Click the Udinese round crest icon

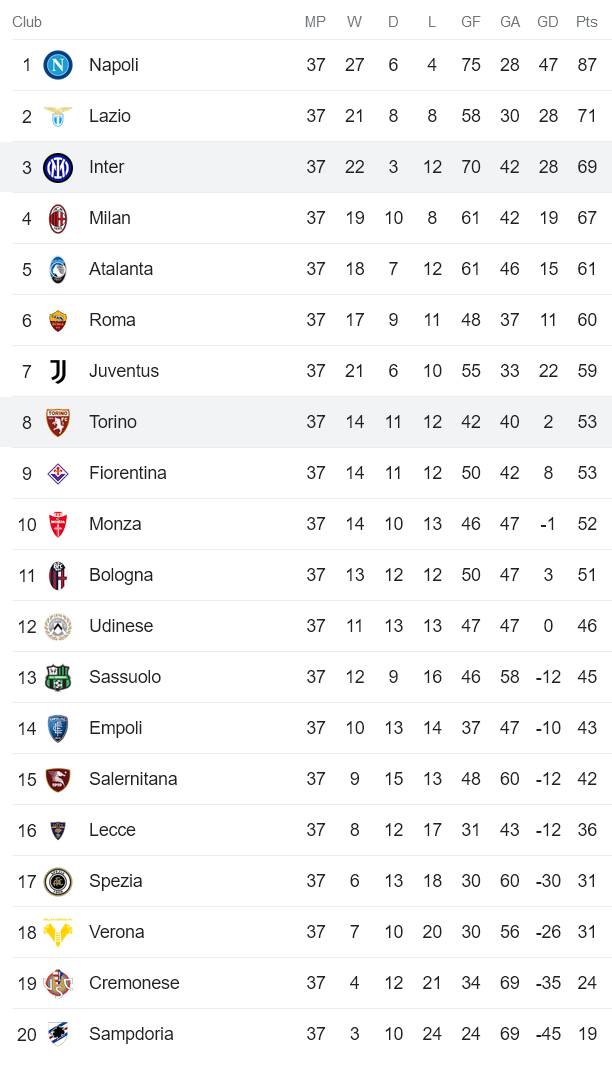pyautogui.click(x=58, y=626)
